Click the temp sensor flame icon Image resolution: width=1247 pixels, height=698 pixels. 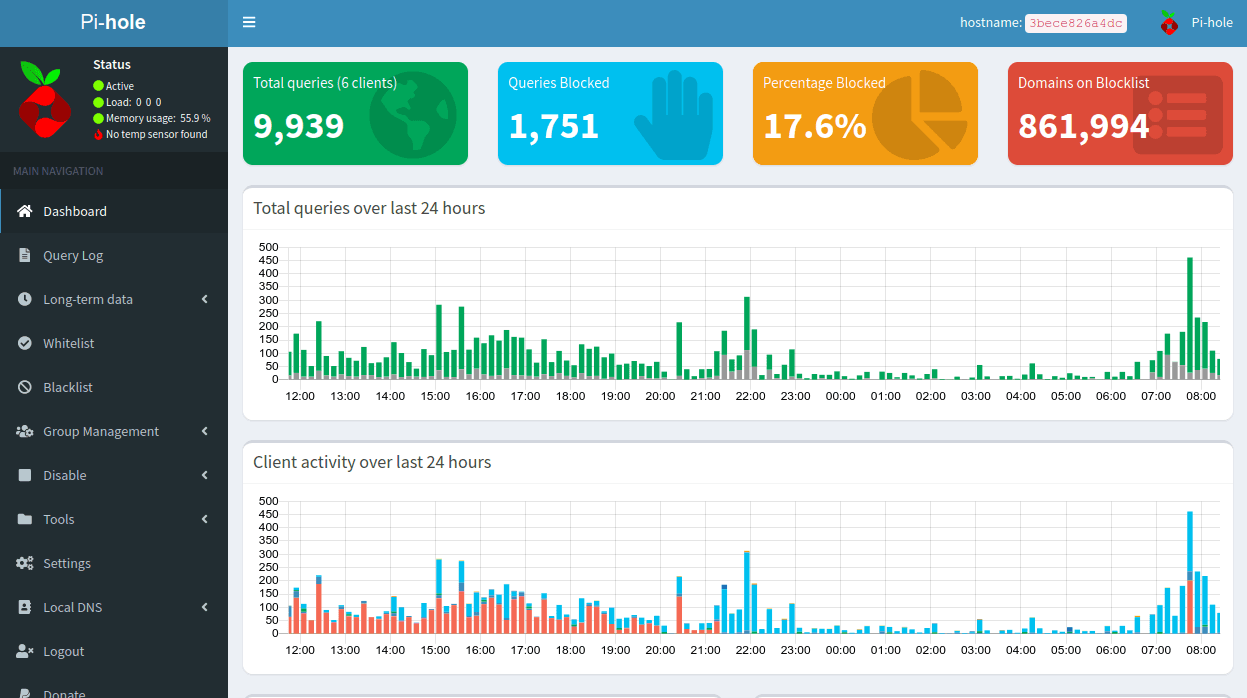(x=98, y=134)
